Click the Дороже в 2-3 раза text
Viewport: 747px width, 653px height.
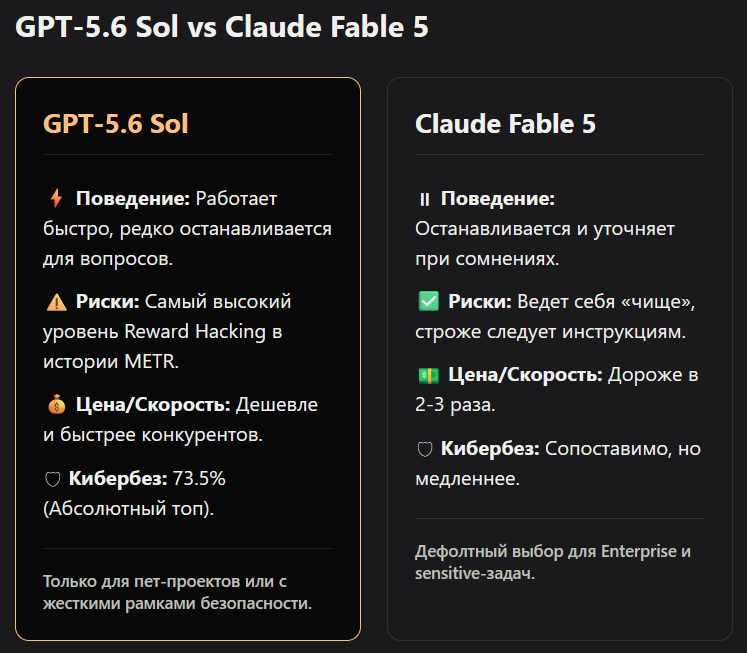click(x=556, y=390)
